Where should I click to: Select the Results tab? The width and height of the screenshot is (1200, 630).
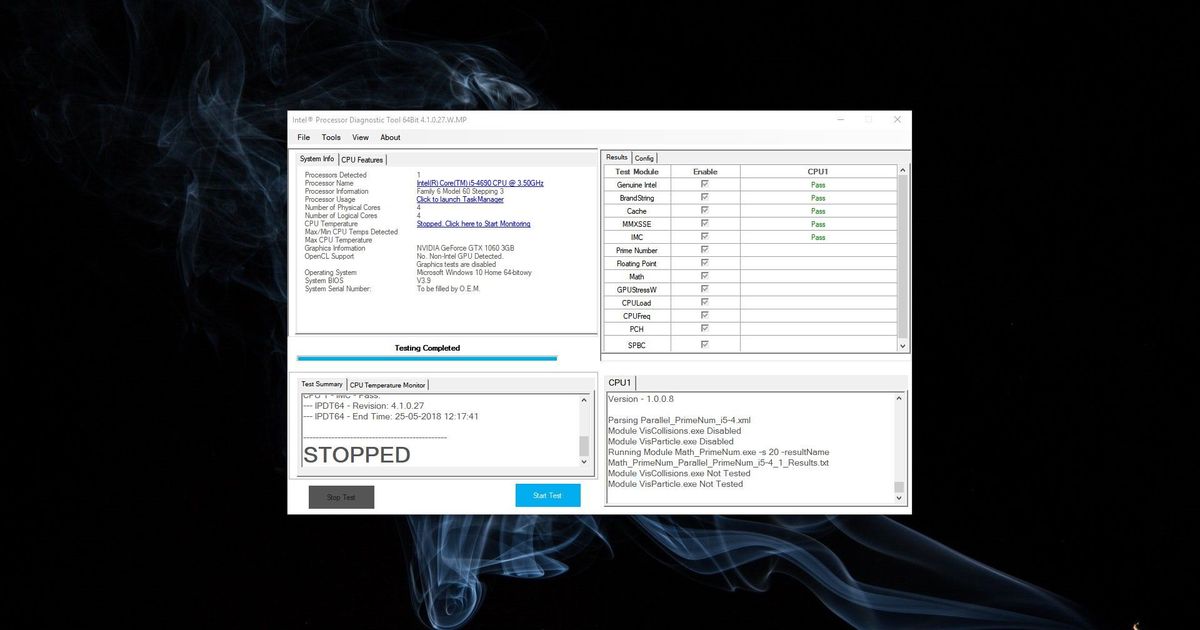tap(617, 157)
